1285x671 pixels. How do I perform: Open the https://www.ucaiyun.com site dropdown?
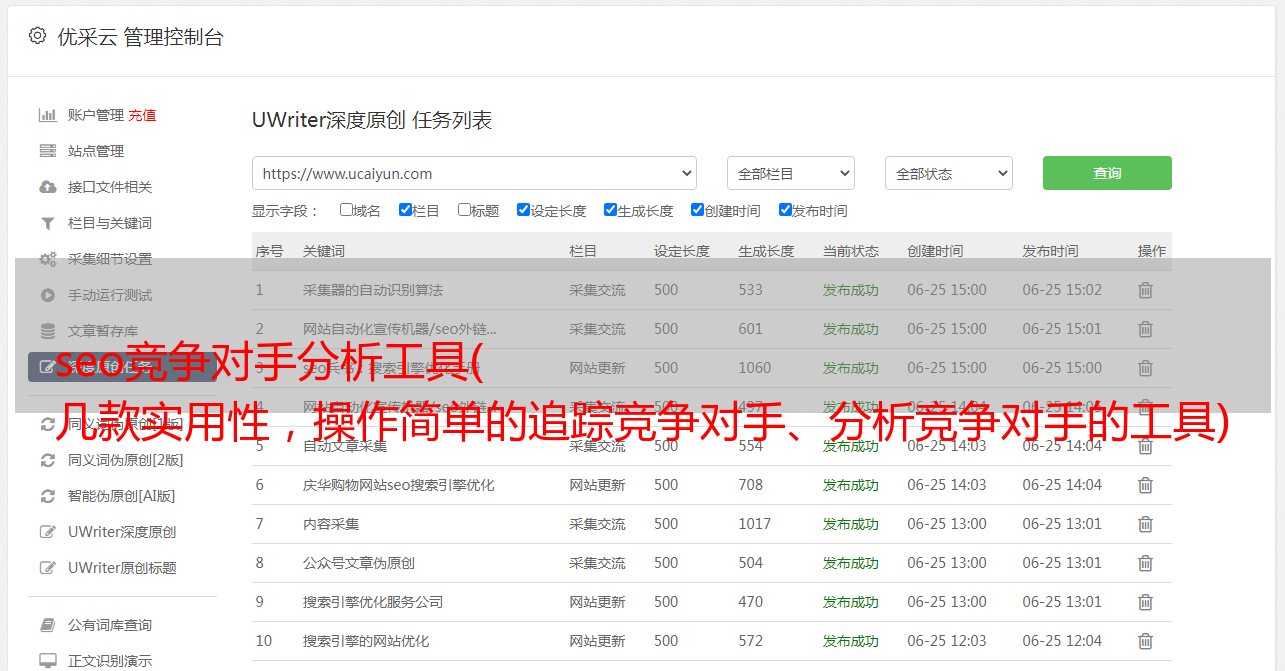[x=474, y=173]
